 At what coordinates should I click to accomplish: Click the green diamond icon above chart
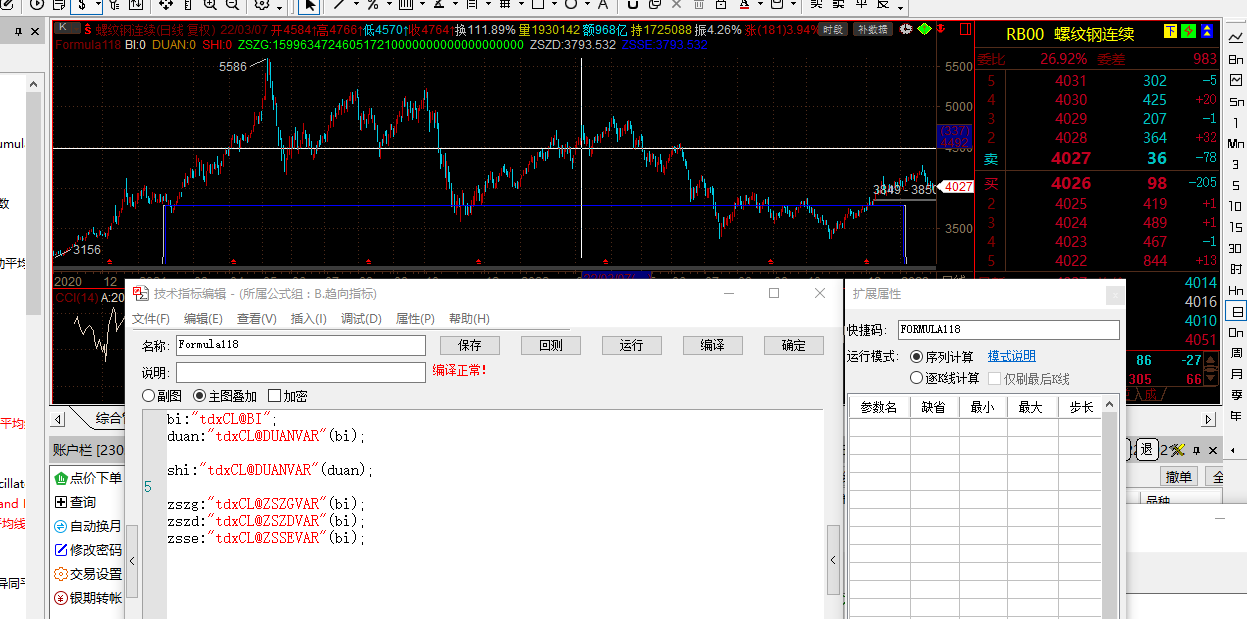click(923, 30)
